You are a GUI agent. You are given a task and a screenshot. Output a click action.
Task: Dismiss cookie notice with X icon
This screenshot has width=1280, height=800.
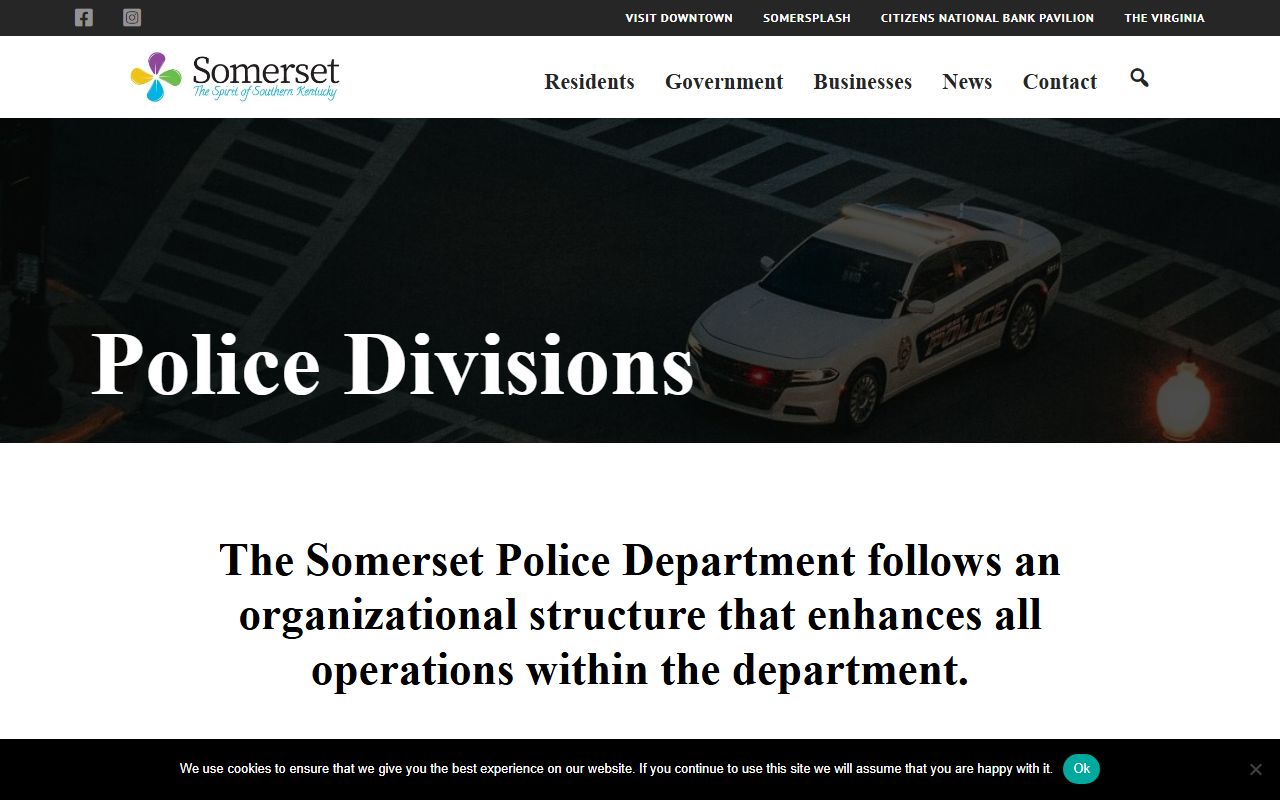[1256, 769]
